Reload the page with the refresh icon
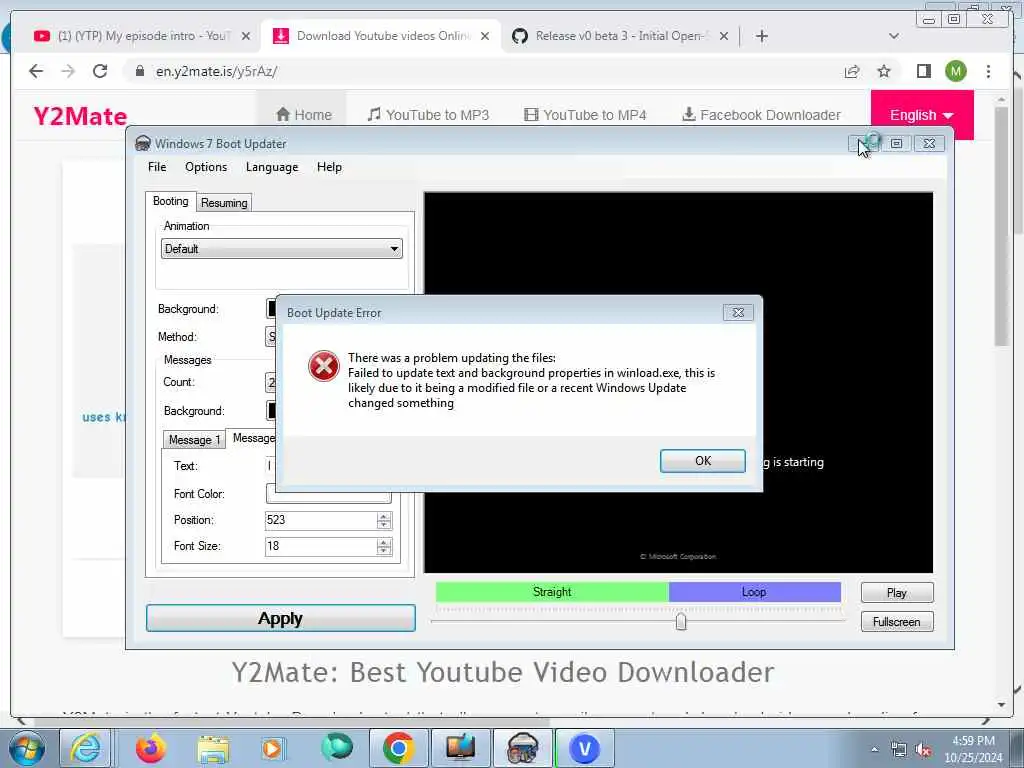 [100, 71]
